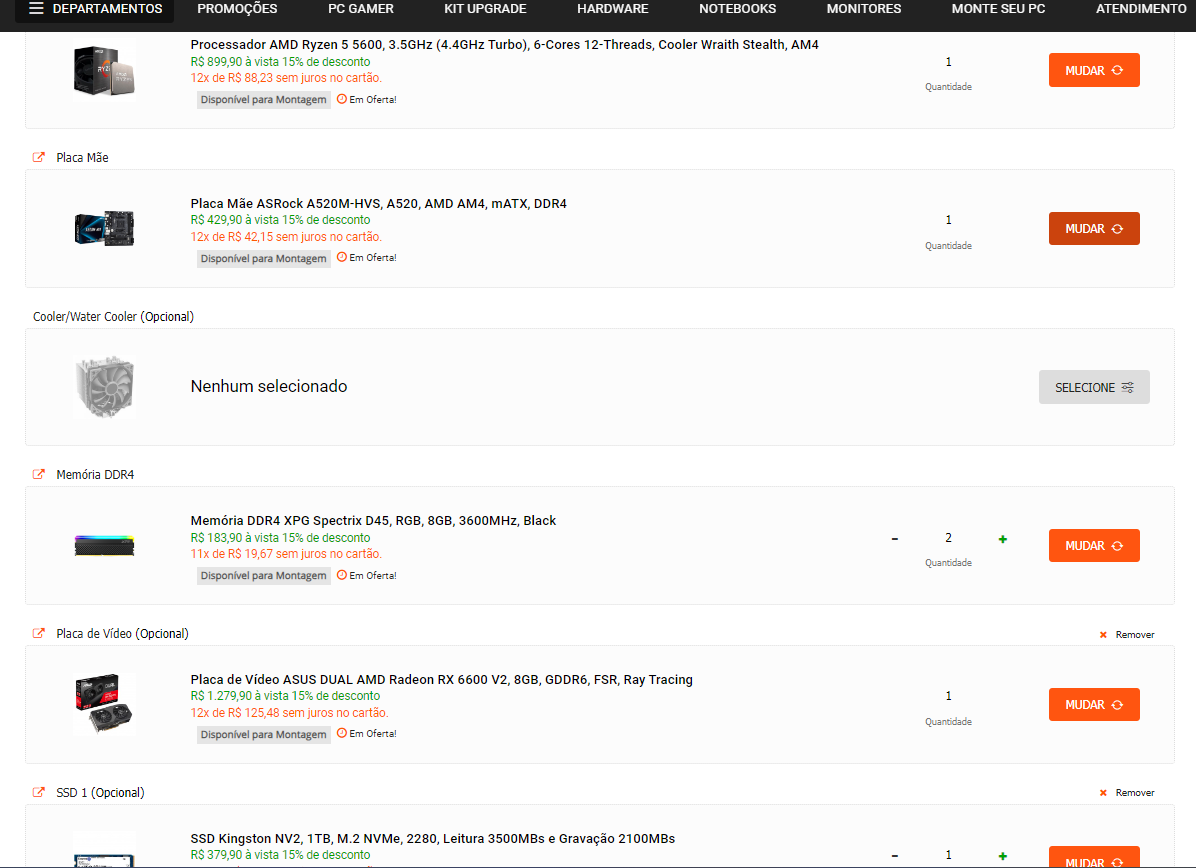Go to the PROMOÇÕES menu item
This screenshot has height=868, width=1196.
tap(237, 9)
